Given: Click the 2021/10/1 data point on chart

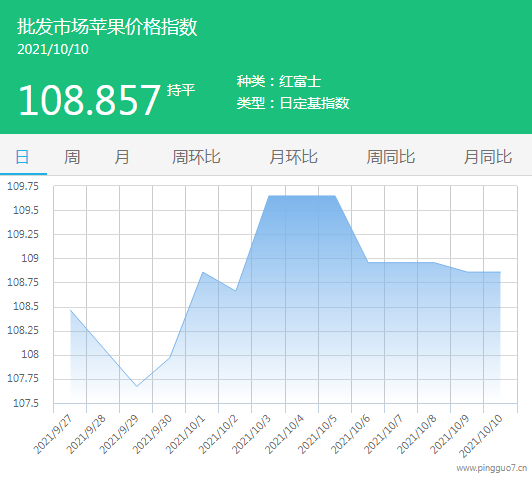Looking at the screenshot, I should click(x=203, y=272).
